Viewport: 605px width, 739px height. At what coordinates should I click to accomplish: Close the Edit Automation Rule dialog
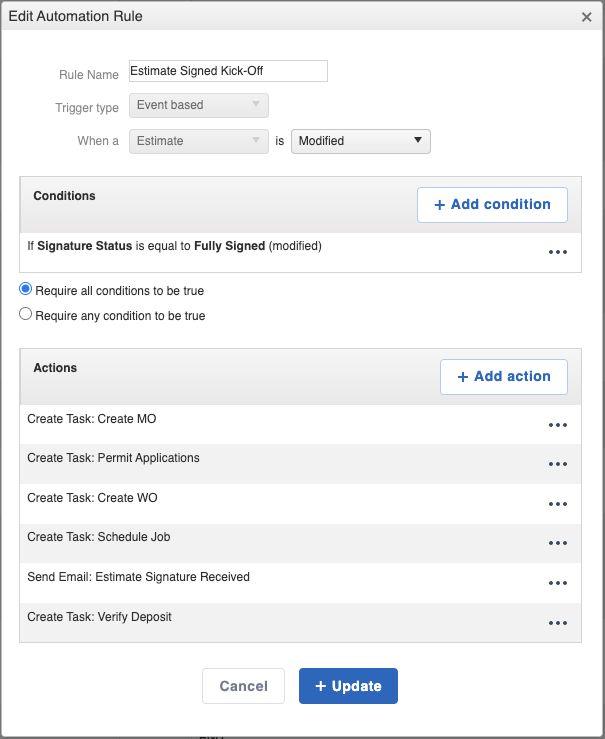pyautogui.click(x=587, y=17)
